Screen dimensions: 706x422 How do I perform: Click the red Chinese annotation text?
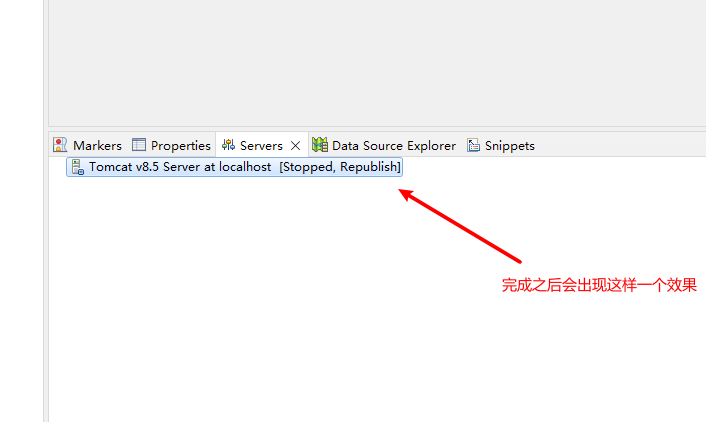pyautogui.click(x=599, y=285)
